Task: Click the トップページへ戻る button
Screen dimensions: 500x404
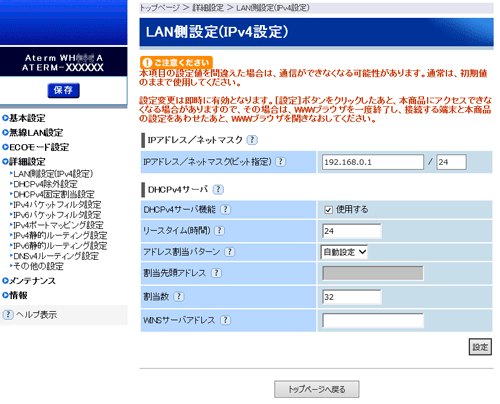Action: point(317,389)
